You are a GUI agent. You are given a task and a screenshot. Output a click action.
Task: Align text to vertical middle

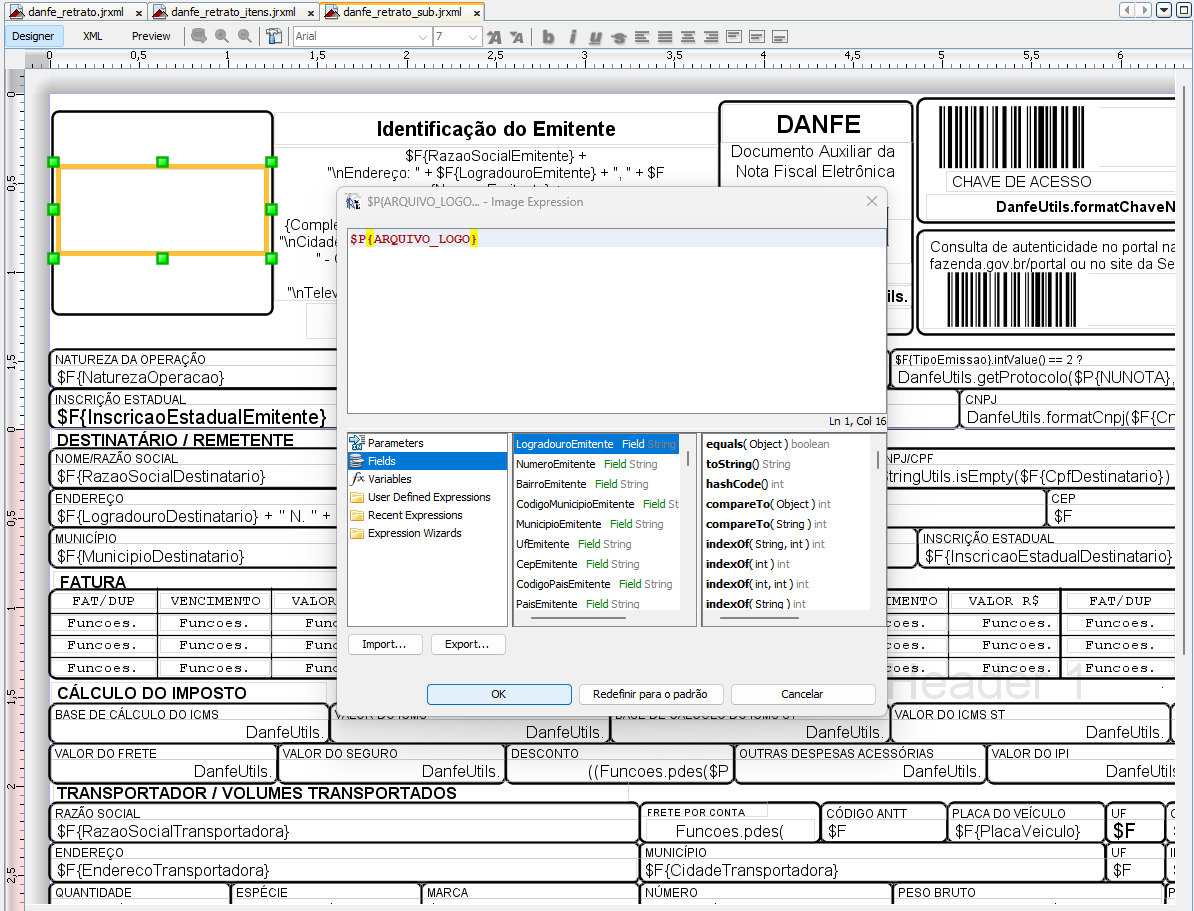pos(756,37)
